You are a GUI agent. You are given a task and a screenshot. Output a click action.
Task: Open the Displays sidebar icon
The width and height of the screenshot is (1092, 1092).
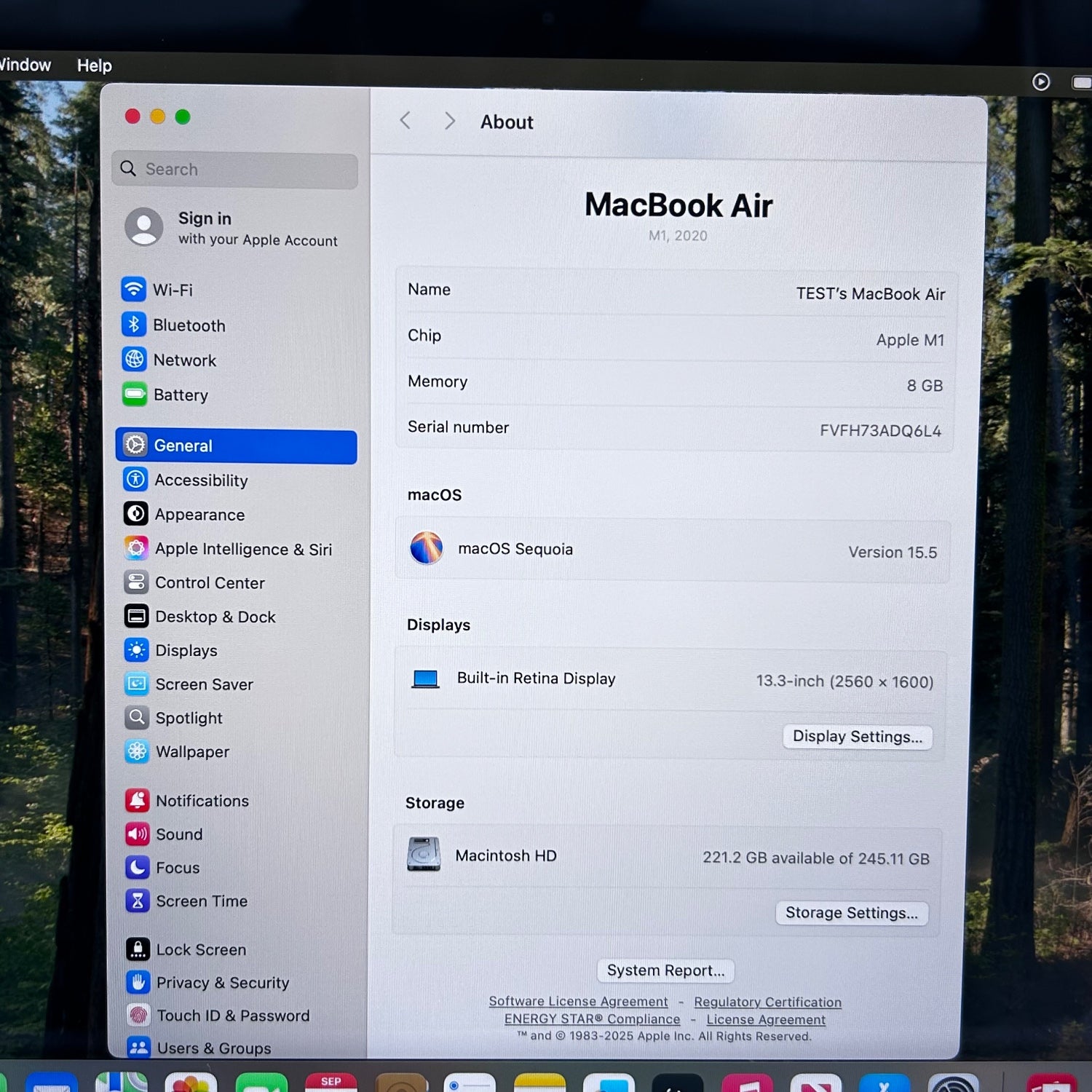[137, 649]
